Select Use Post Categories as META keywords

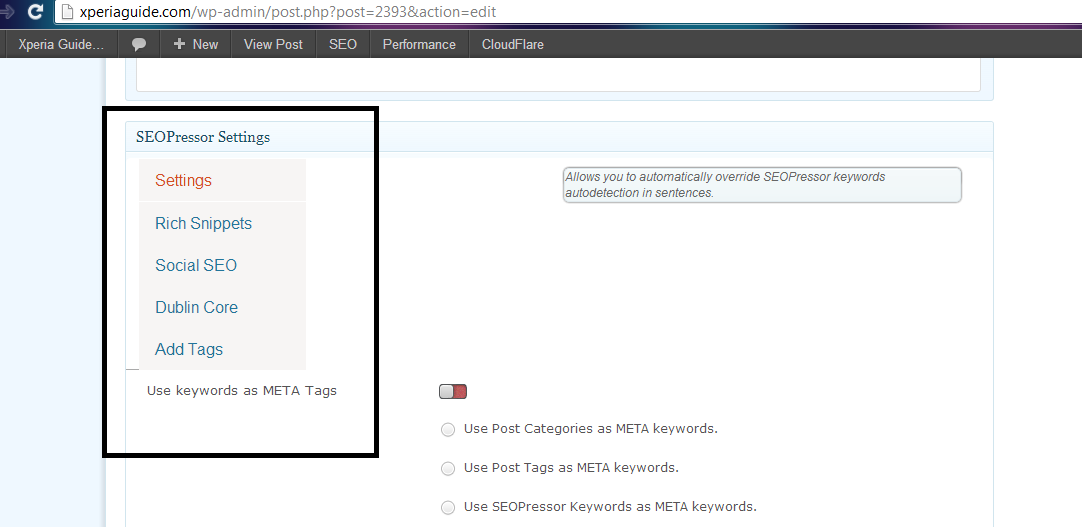tap(448, 430)
